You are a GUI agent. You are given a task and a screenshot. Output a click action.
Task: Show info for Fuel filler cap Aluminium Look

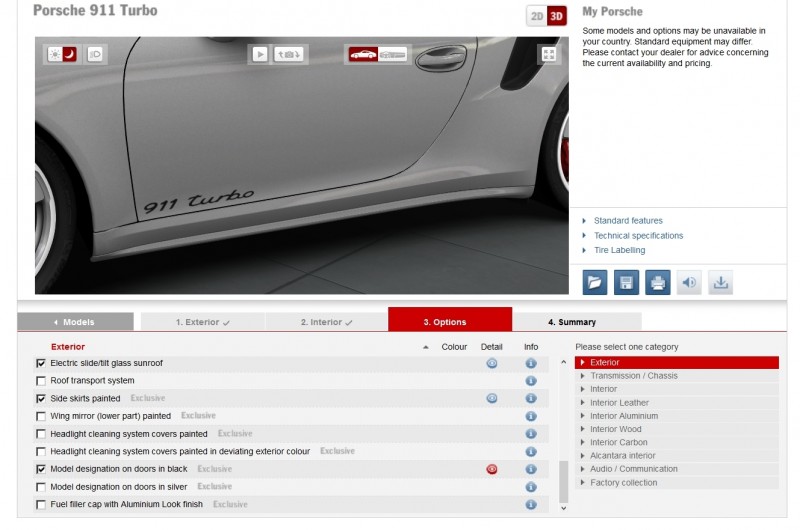click(531, 504)
